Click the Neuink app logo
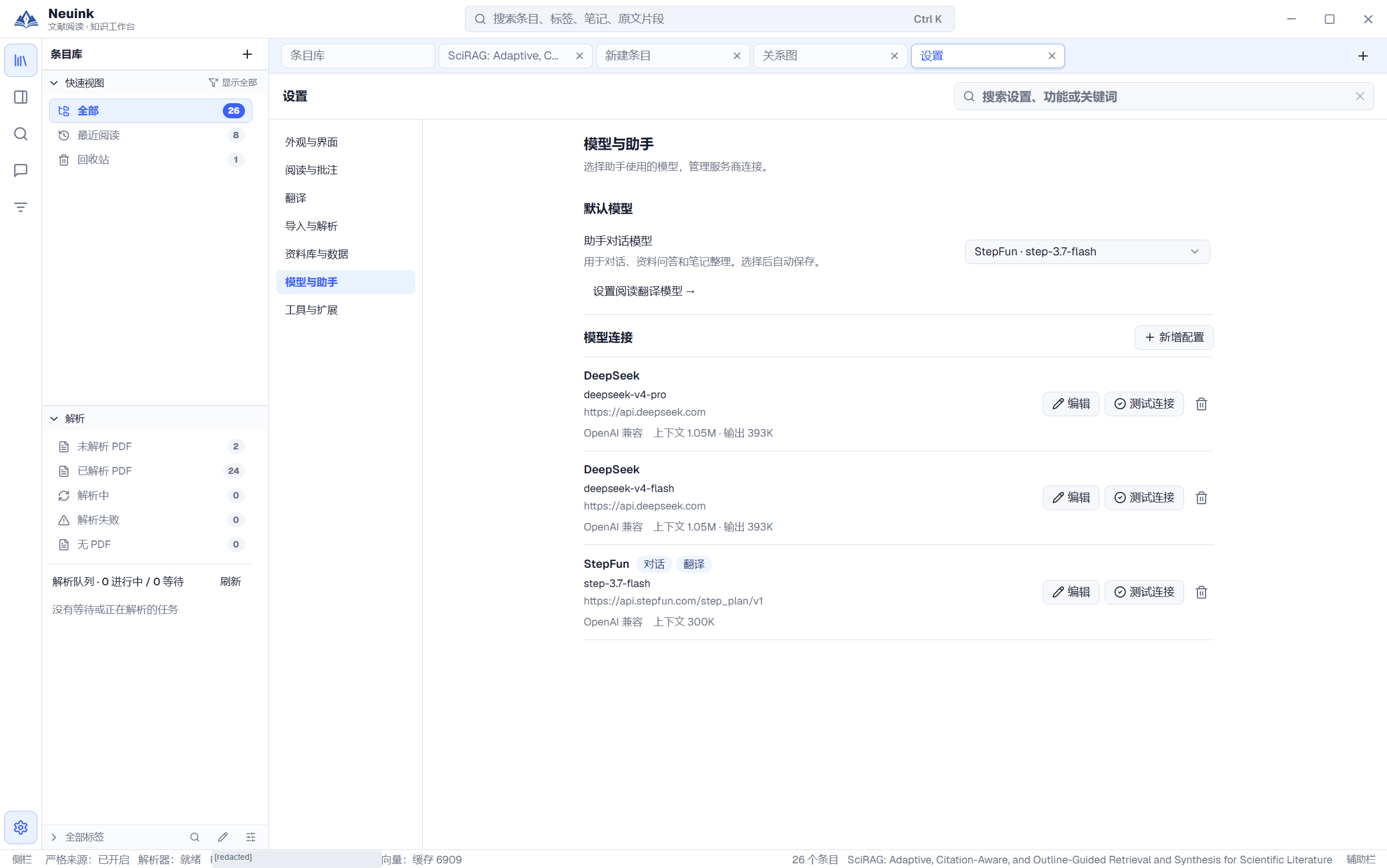 coord(26,19)
